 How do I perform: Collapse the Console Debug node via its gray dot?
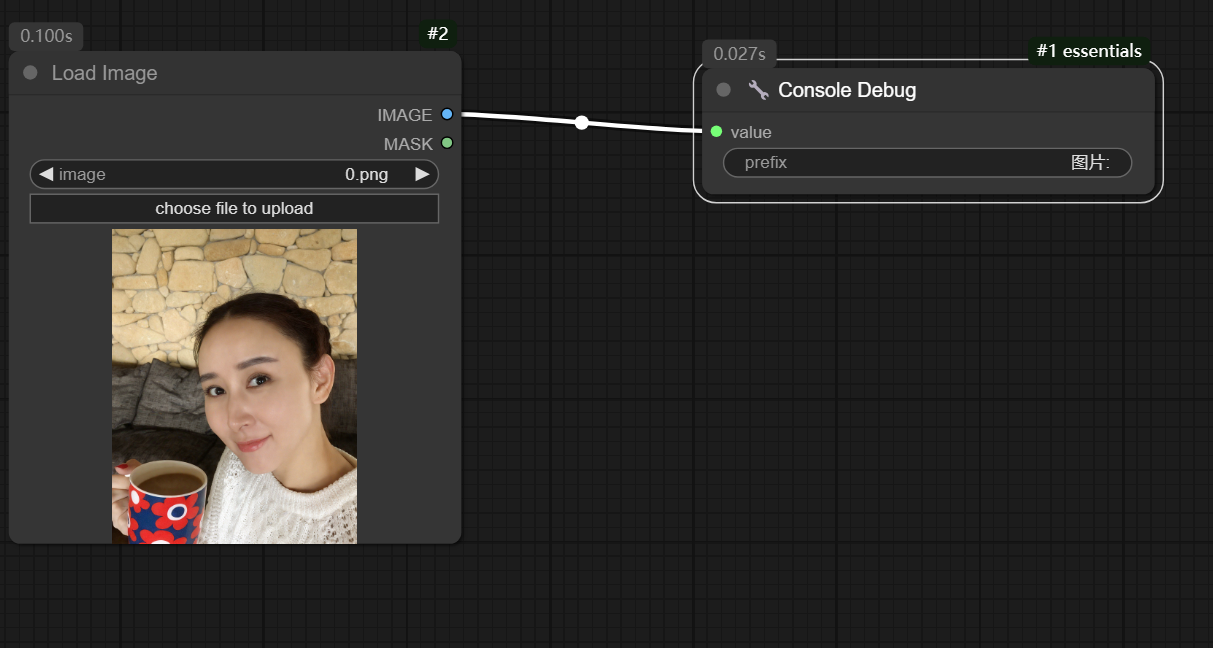click(723, 90)
